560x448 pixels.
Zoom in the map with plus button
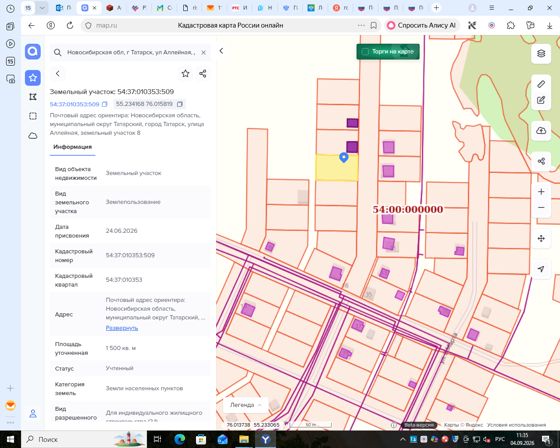[x=541, y=192]
